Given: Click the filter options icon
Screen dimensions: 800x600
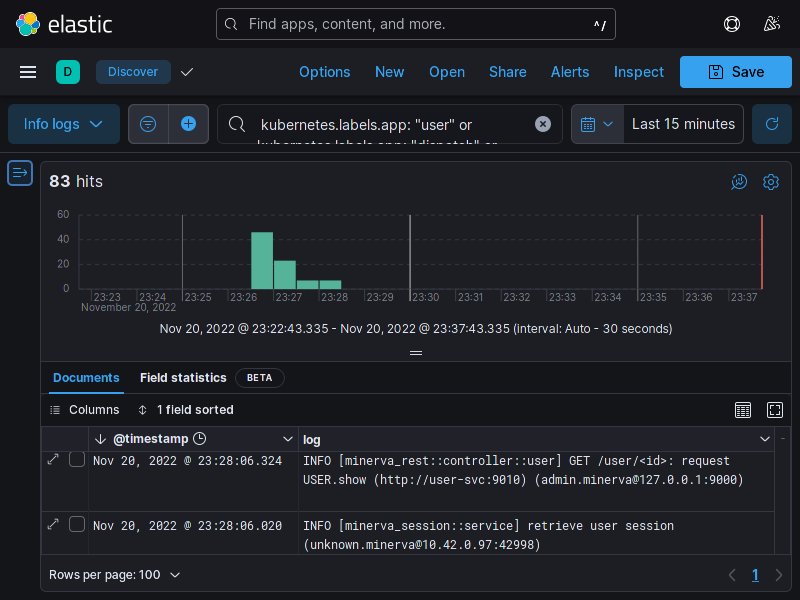Looking at the screenshot, I should click(x=148, y=124).
